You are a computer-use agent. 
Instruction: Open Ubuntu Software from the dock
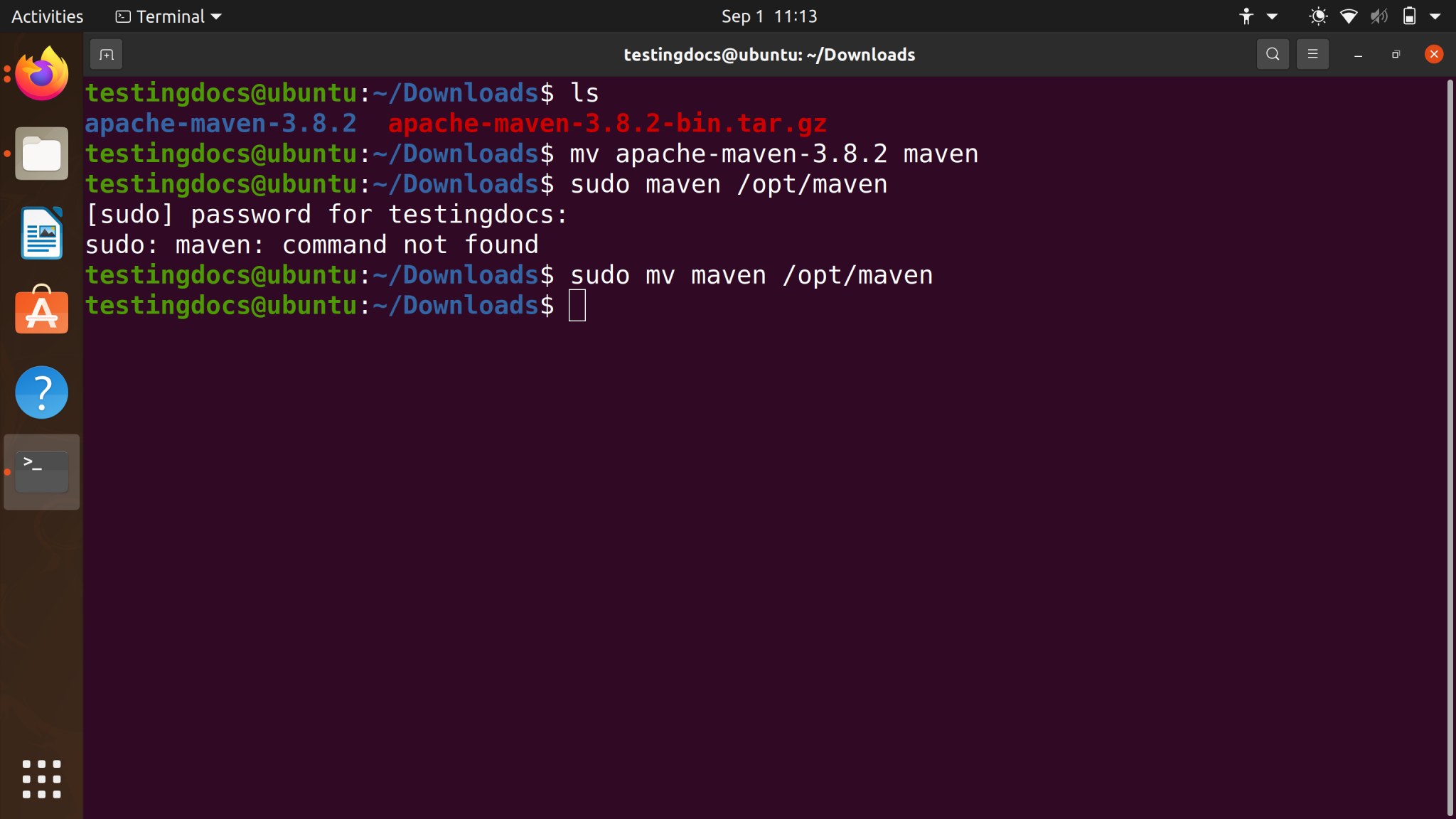click(41, 312)
